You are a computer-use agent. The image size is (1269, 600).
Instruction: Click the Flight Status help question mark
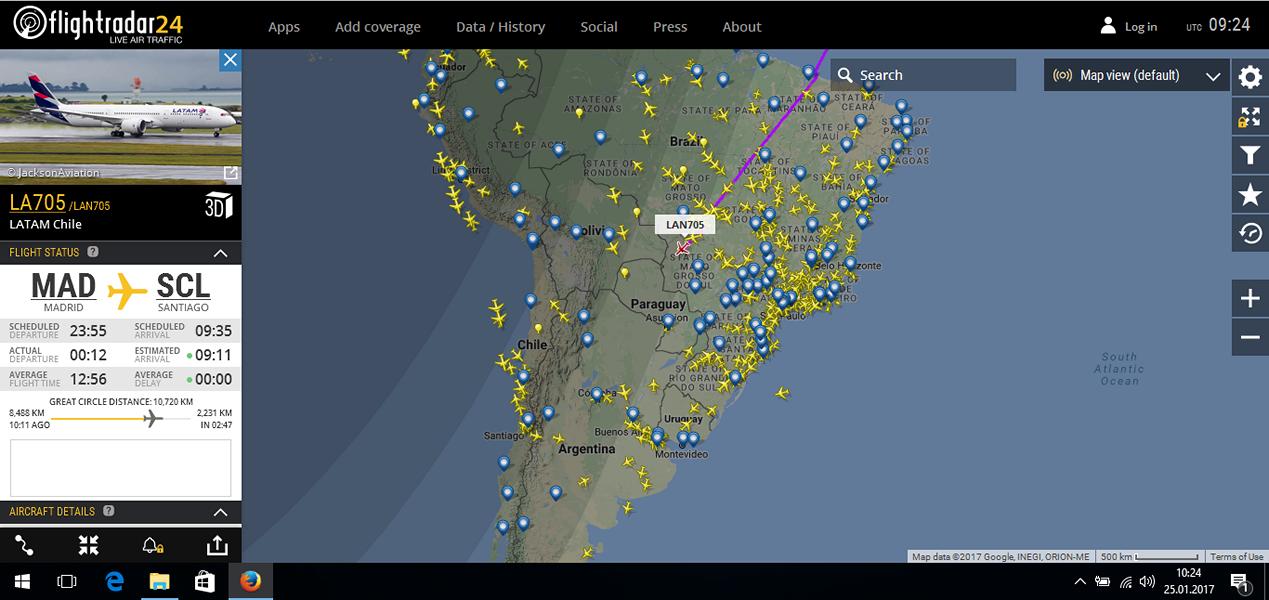coord(93,252)
